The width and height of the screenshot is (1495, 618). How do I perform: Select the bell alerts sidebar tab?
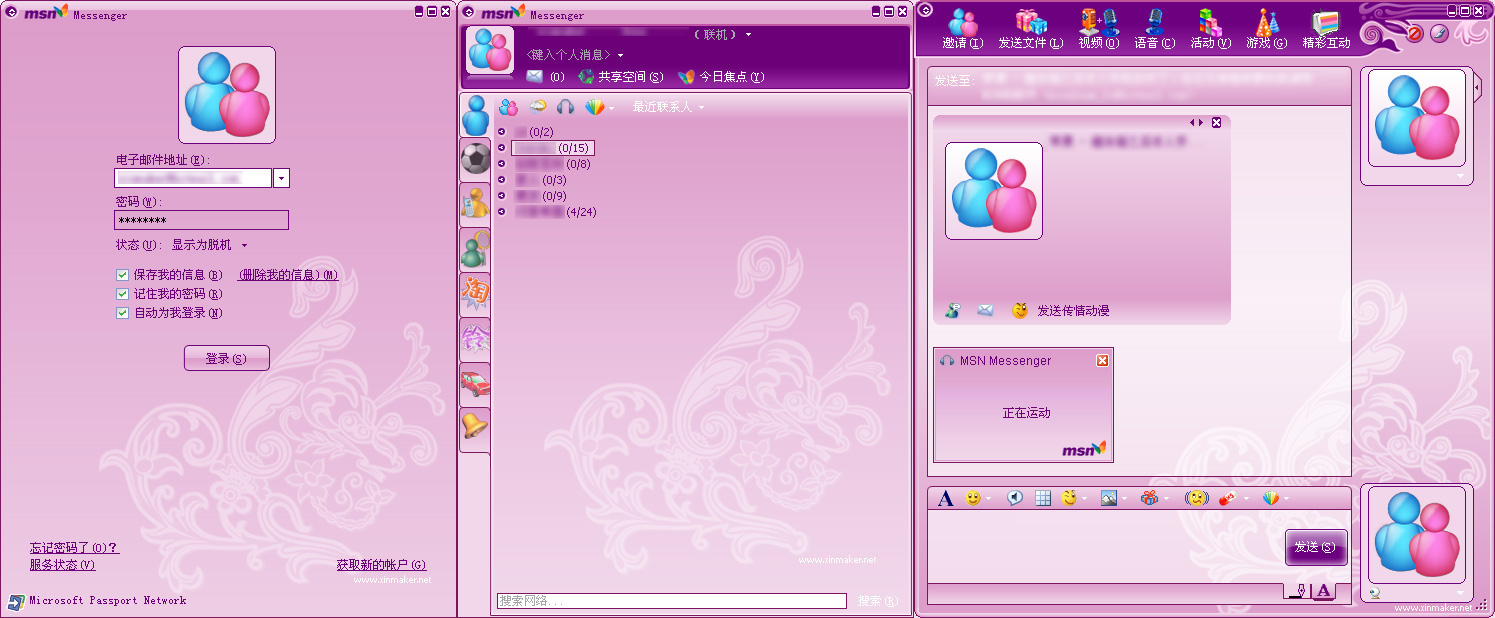pyautogui.click(x=475, y=429)
